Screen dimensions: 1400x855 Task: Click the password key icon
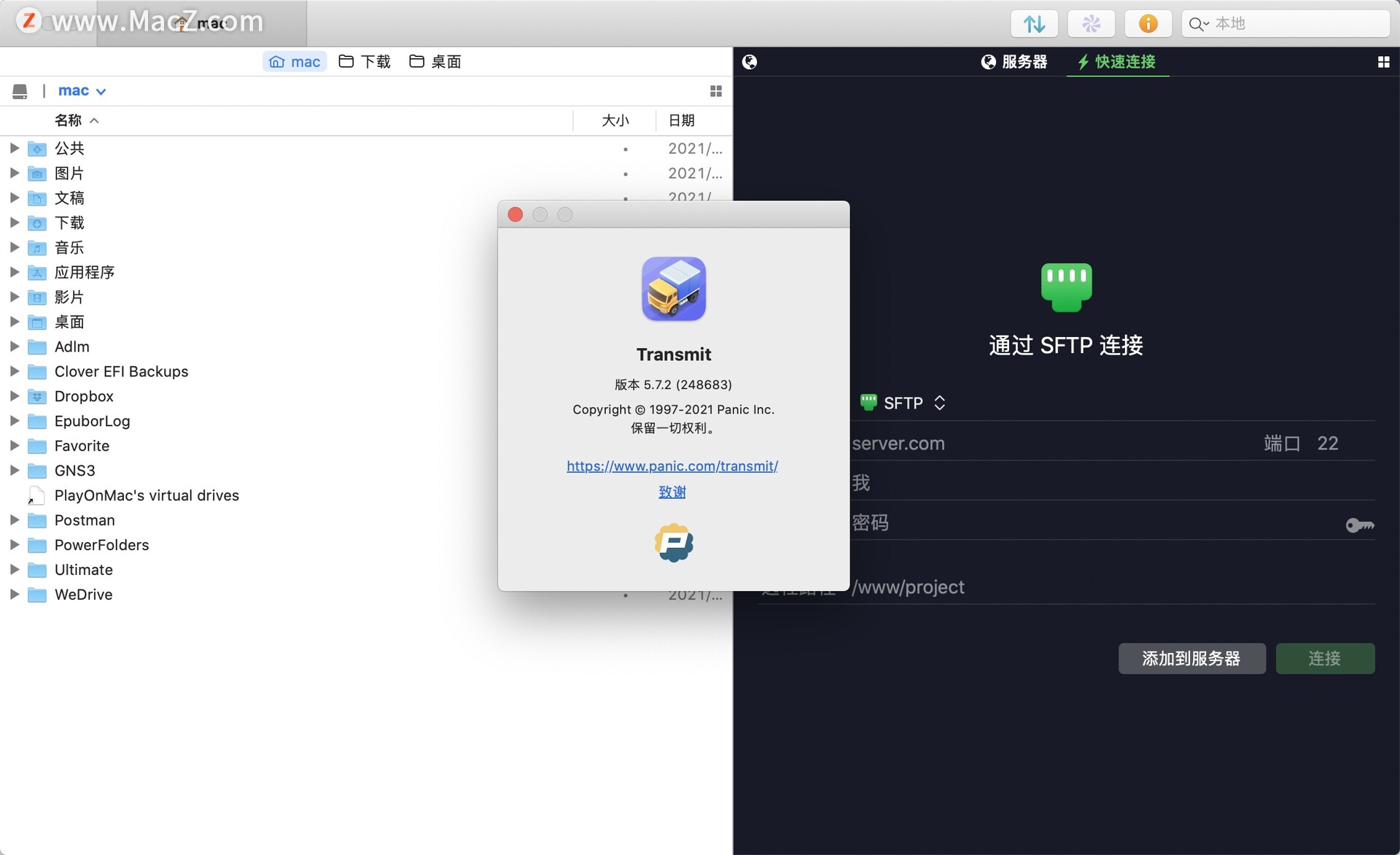click(x=1360, y=525)
